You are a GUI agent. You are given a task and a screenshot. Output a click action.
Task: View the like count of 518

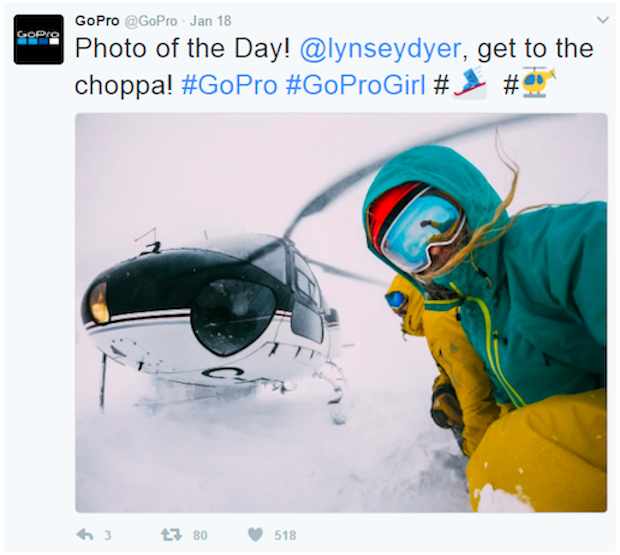285,535
